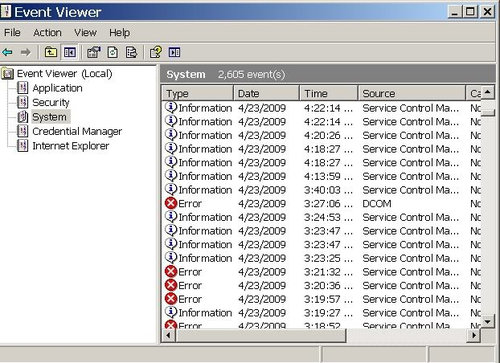This screenshot has width=500, height=363.
Task: Open the Help menu
Action: [x=119, y=33]
